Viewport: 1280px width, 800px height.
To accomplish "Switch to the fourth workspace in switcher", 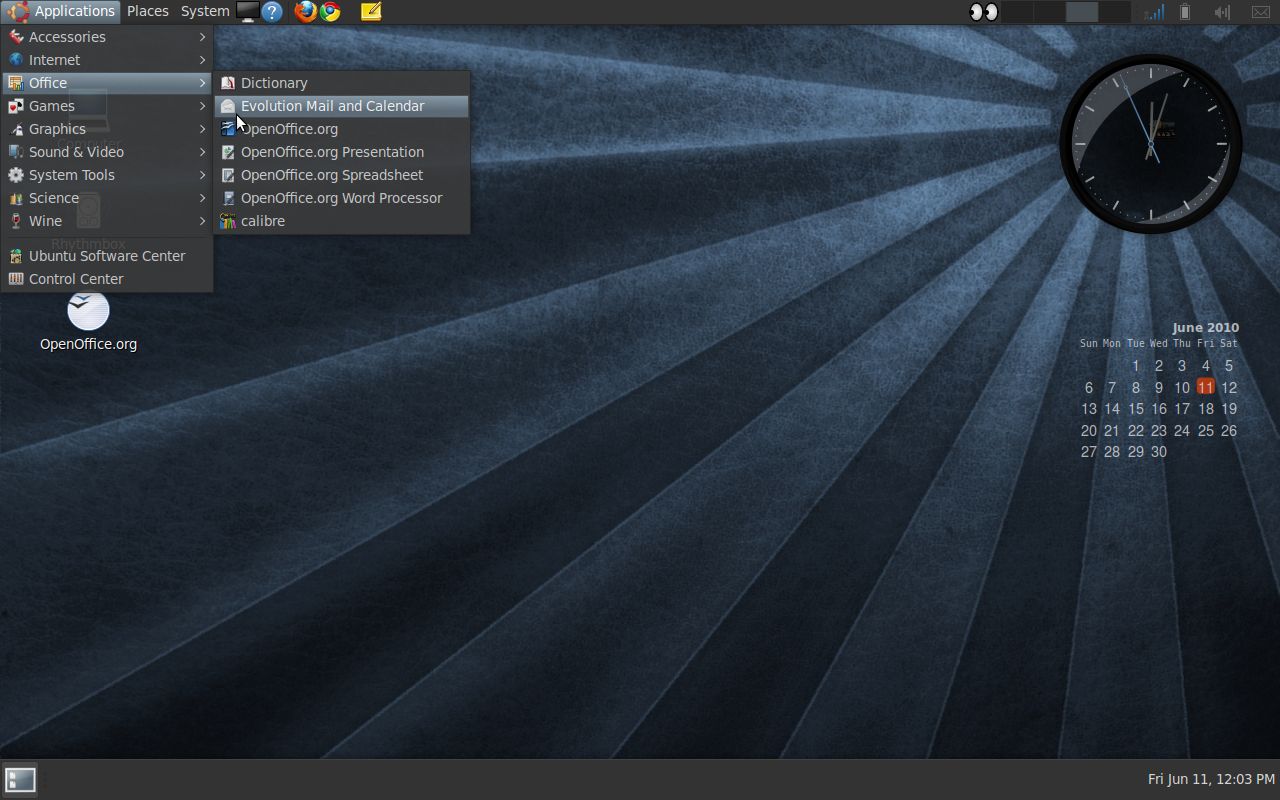I will [1114, 12].
